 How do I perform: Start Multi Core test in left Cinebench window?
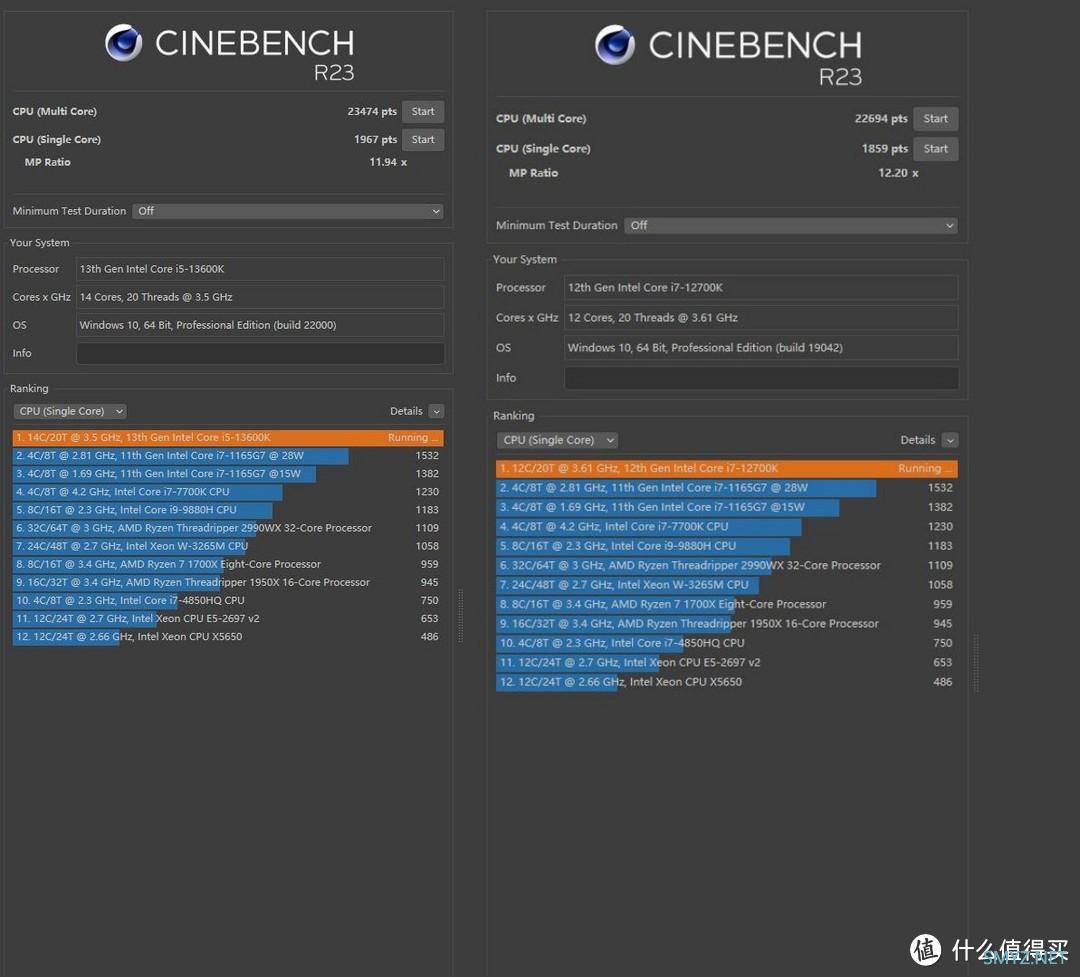coord(423,112)
